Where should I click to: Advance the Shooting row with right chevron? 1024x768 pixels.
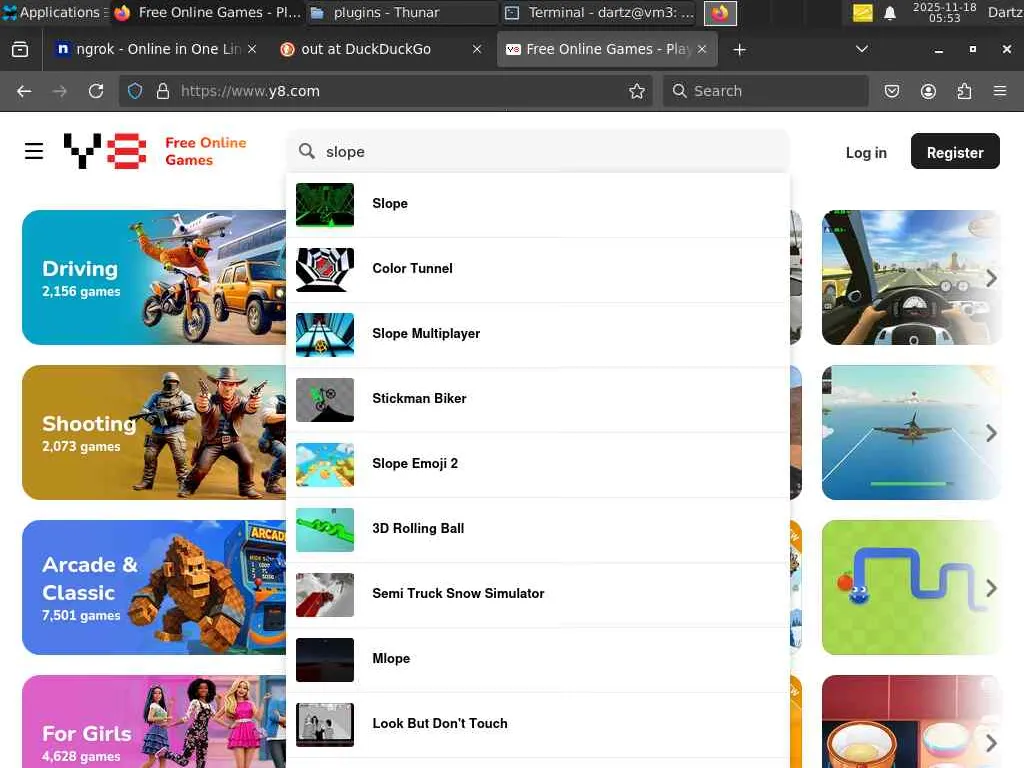pyautogui.click(x=991, y=433)
